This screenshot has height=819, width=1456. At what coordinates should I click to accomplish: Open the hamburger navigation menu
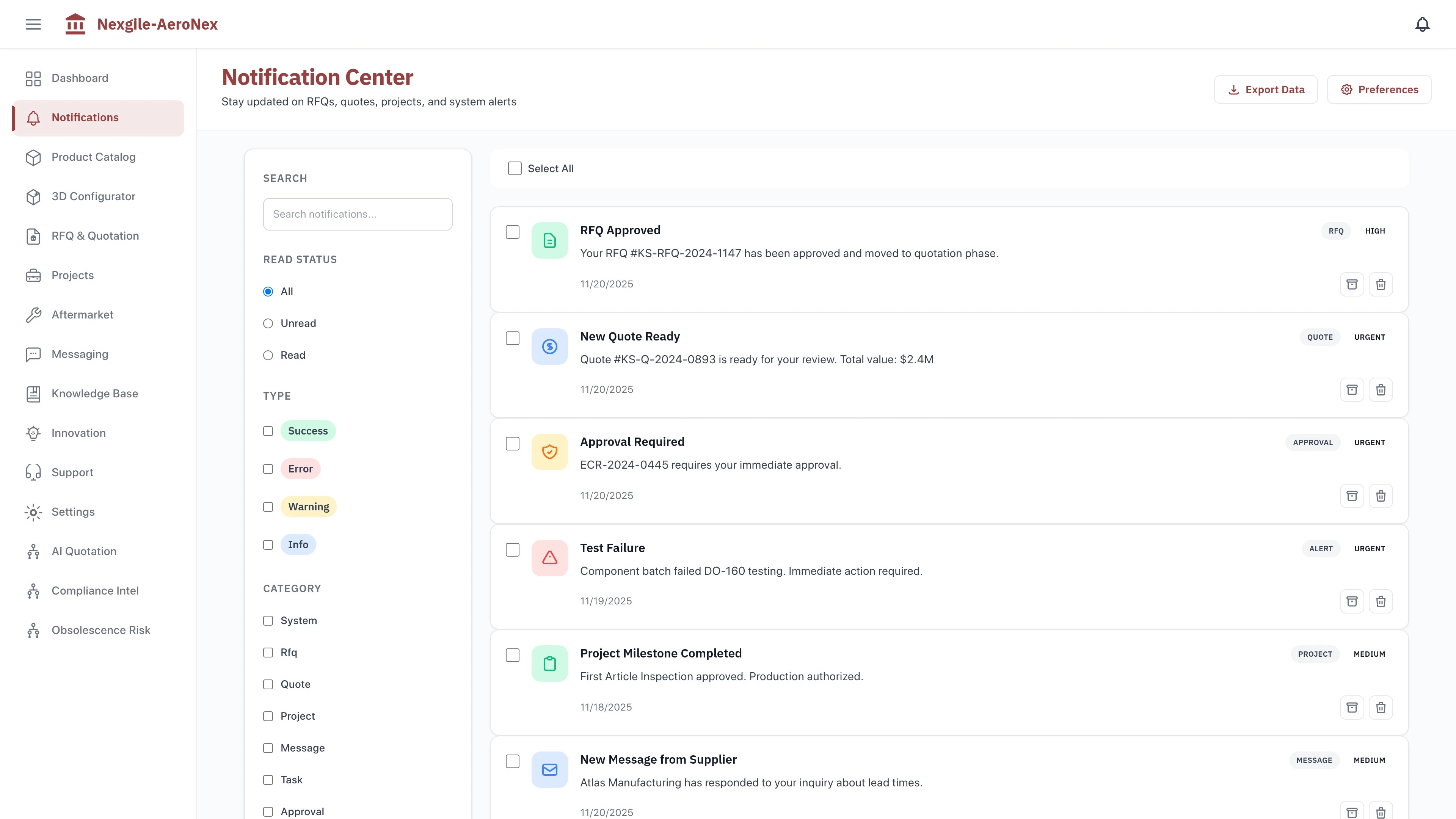click(33, 24)
